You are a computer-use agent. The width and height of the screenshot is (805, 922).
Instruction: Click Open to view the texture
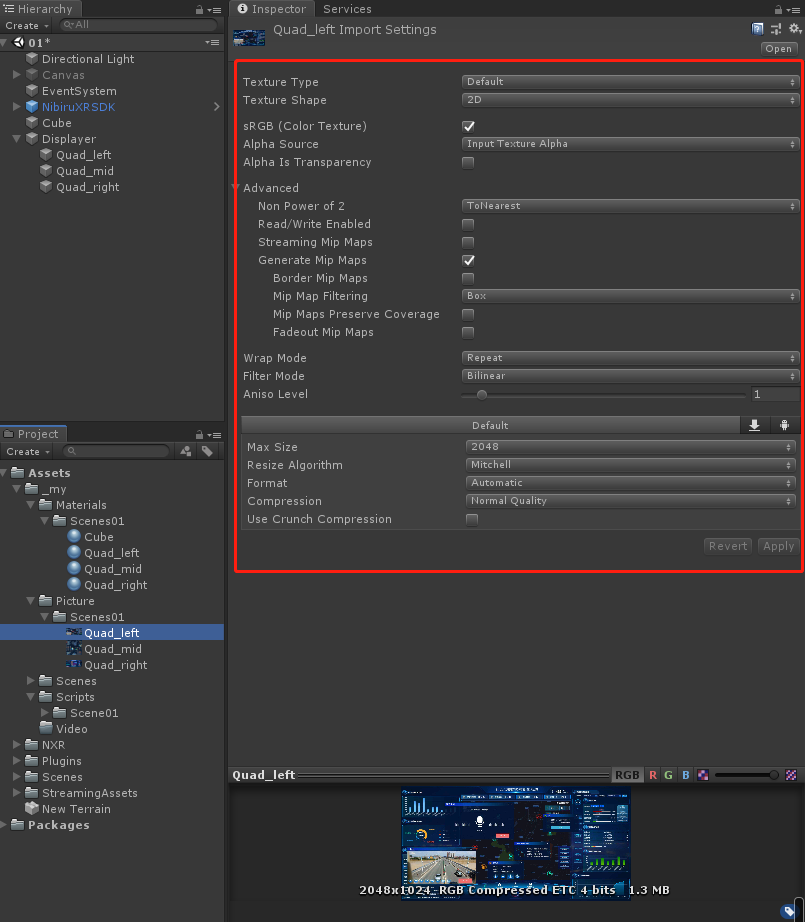click(x=779, y=48)
